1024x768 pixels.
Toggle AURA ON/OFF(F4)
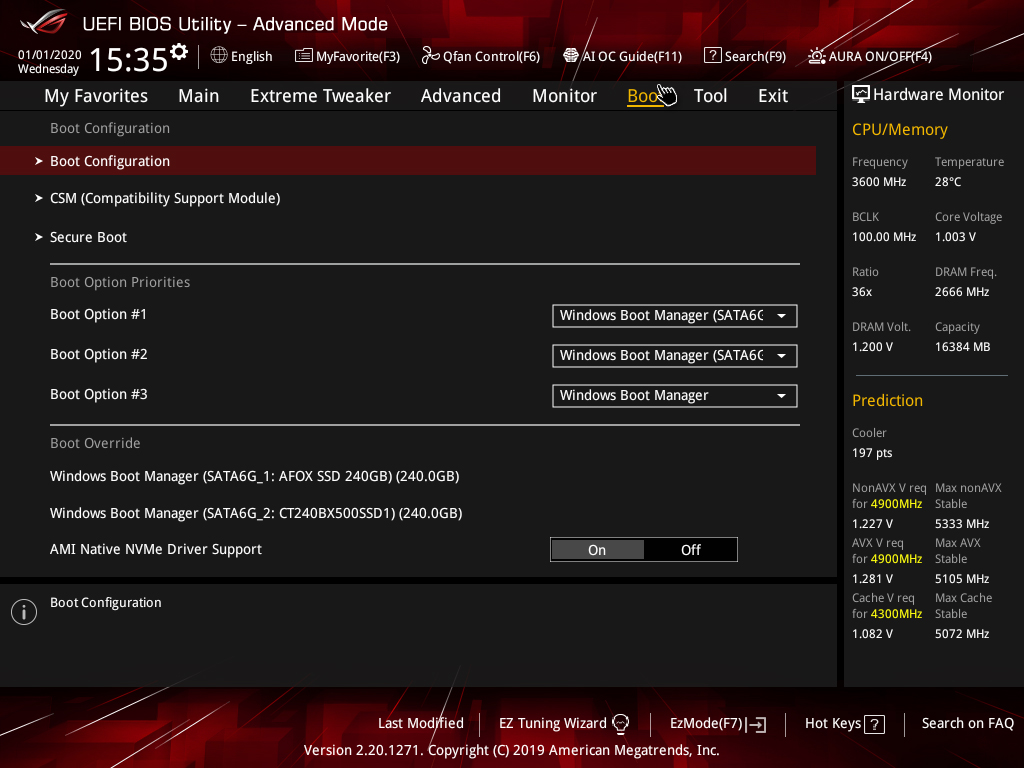[880, 56]
